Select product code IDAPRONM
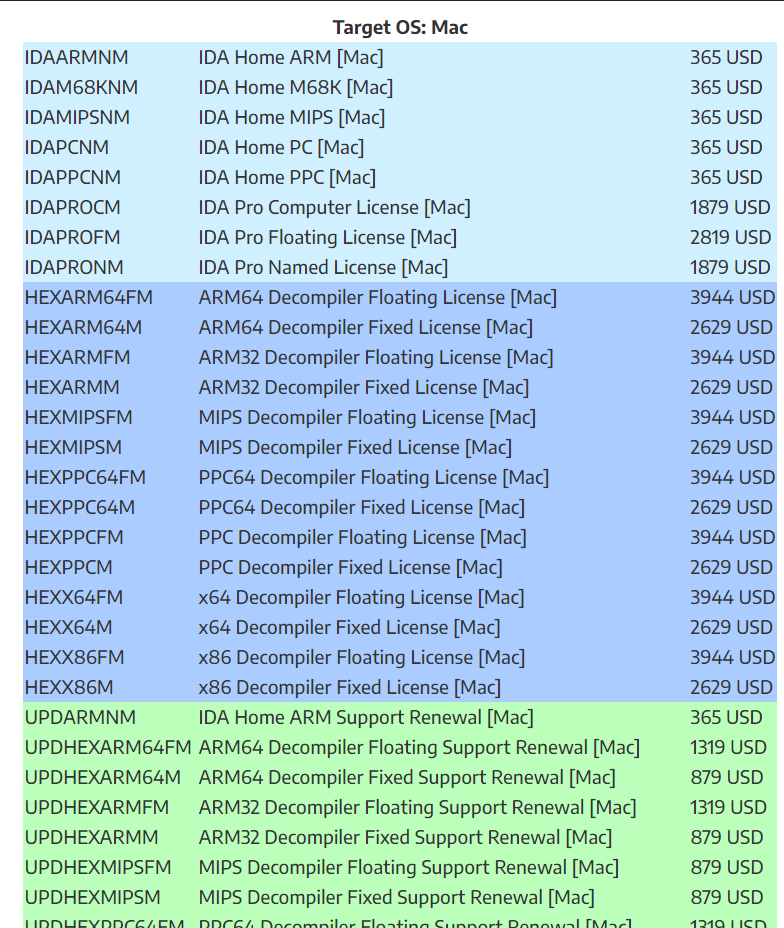 click(74, 268)
